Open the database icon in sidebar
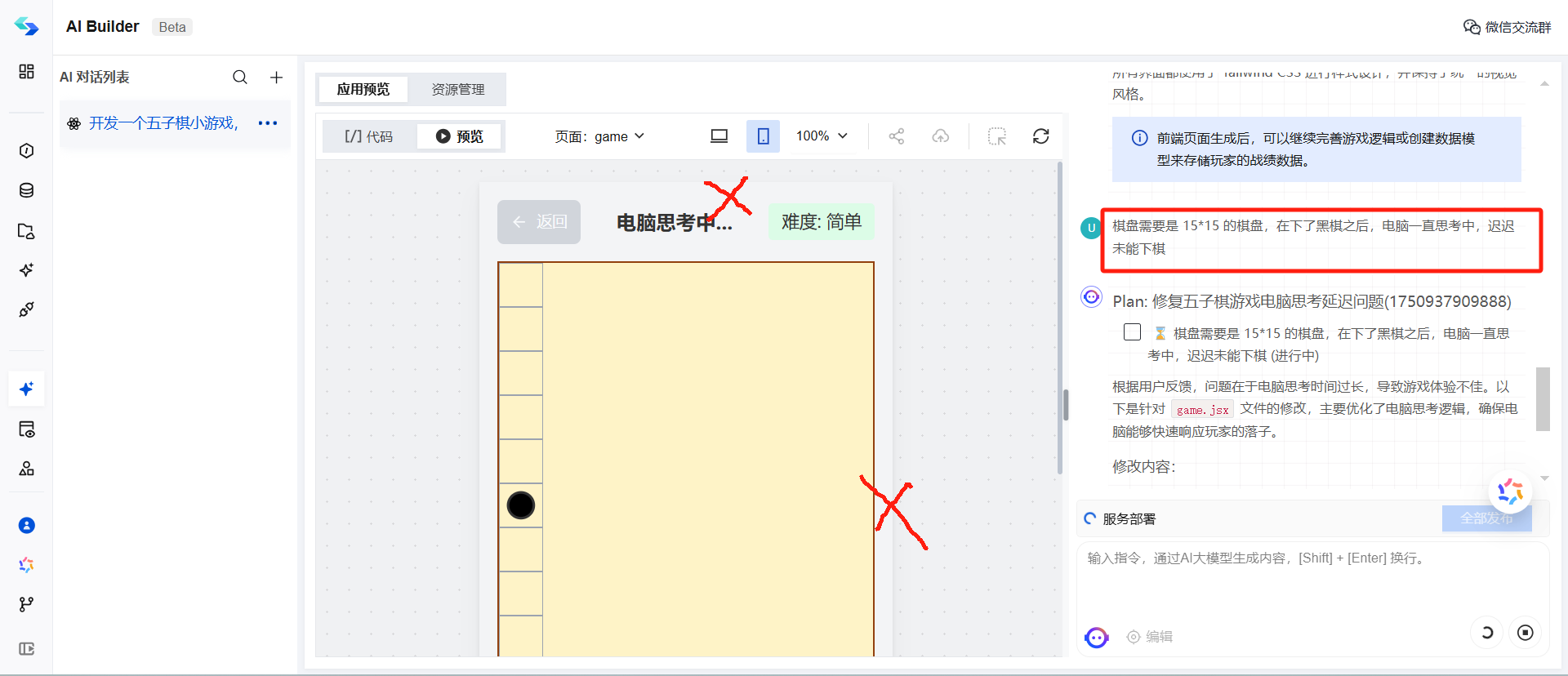 pyautogui.click(x=26, y=190)
